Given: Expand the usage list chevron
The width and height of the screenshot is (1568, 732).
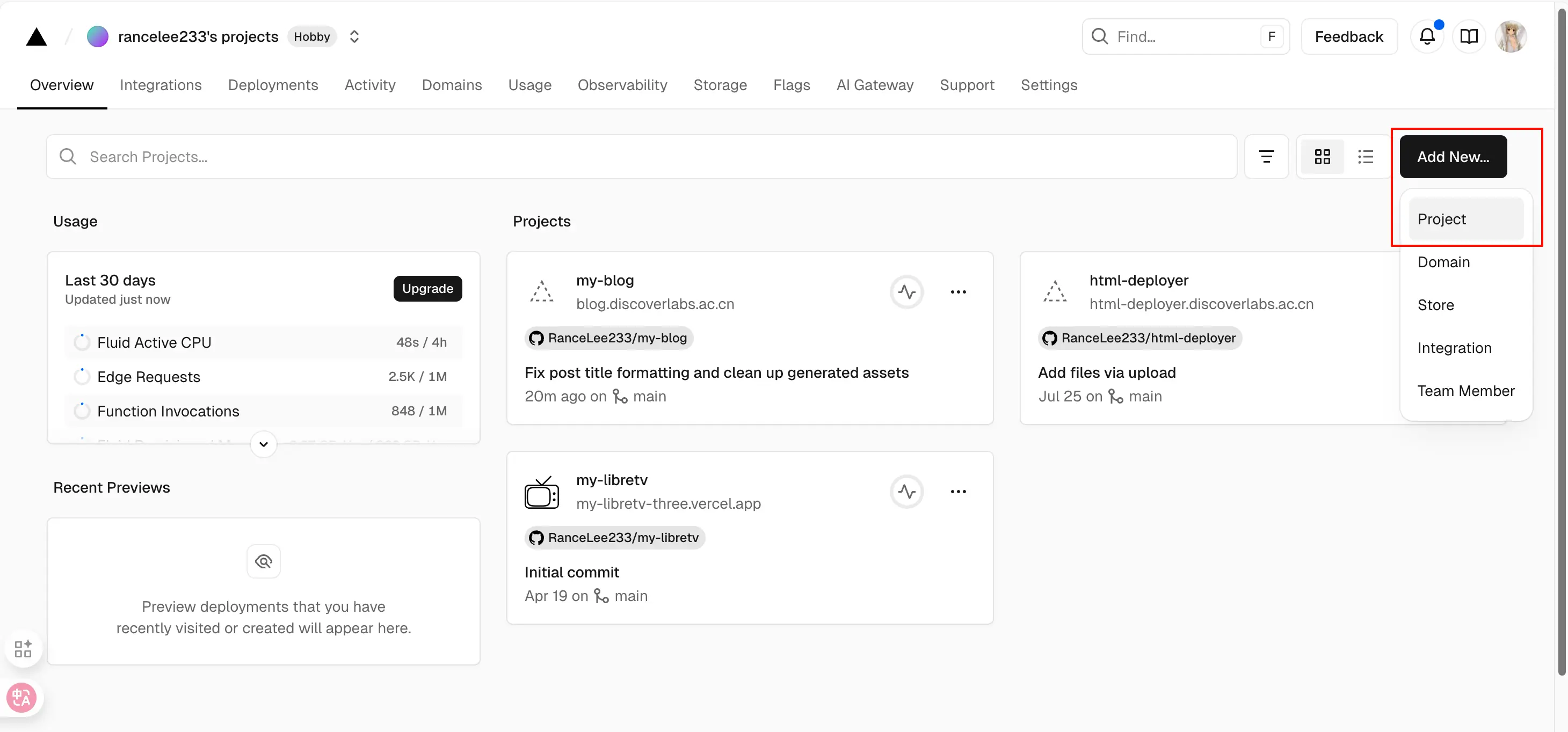Looking at the screenshot, I should [264, 444].
